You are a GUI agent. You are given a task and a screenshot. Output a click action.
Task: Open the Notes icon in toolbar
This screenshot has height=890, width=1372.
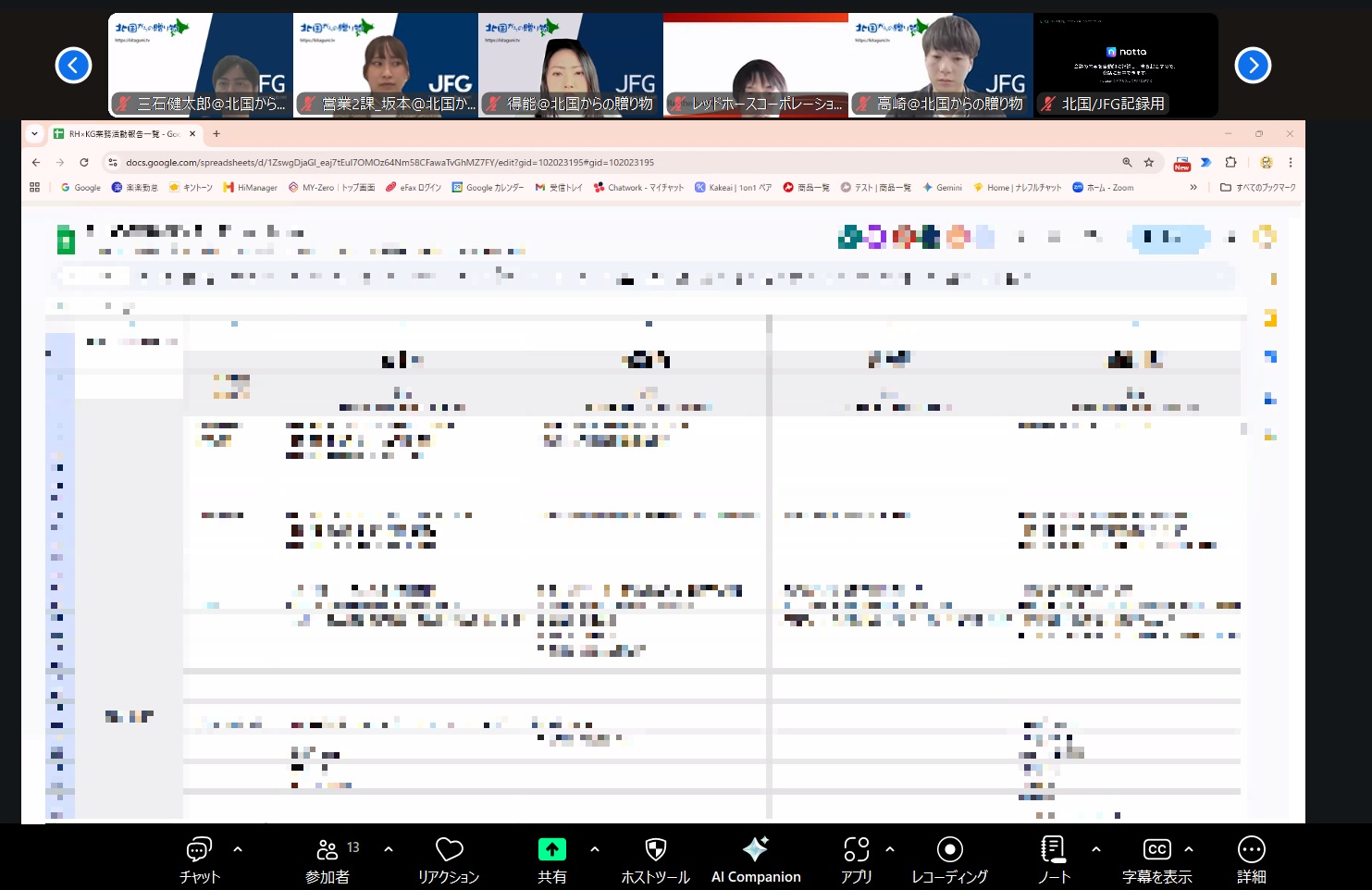click(x=1053, y=849)
